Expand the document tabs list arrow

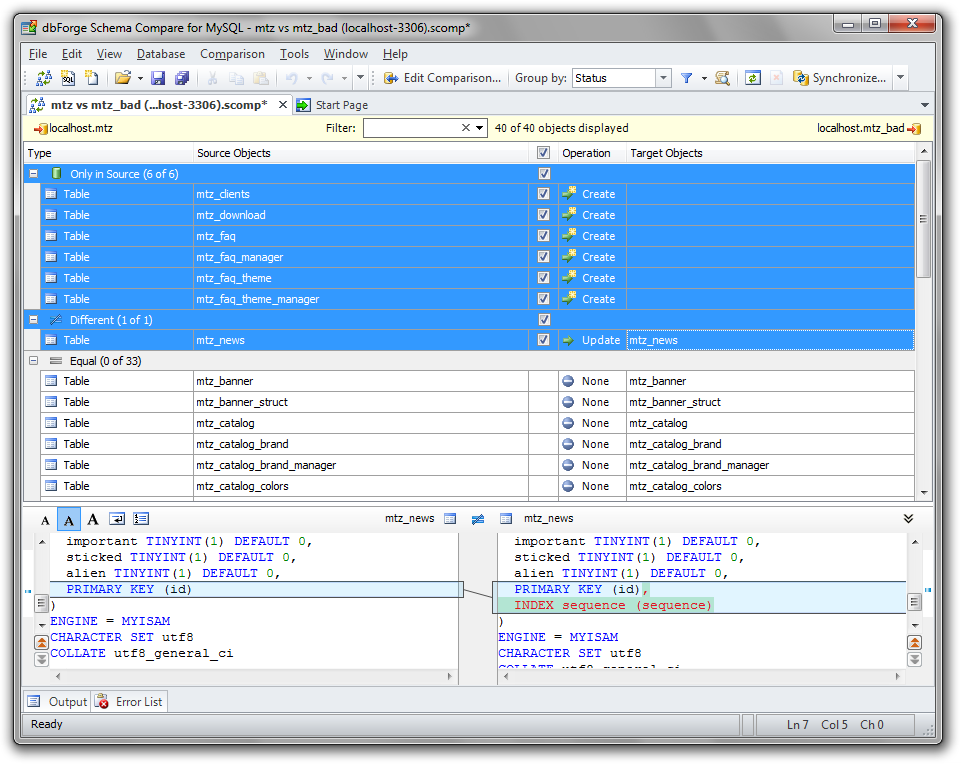pyautogui.click(x=925, y=105)
